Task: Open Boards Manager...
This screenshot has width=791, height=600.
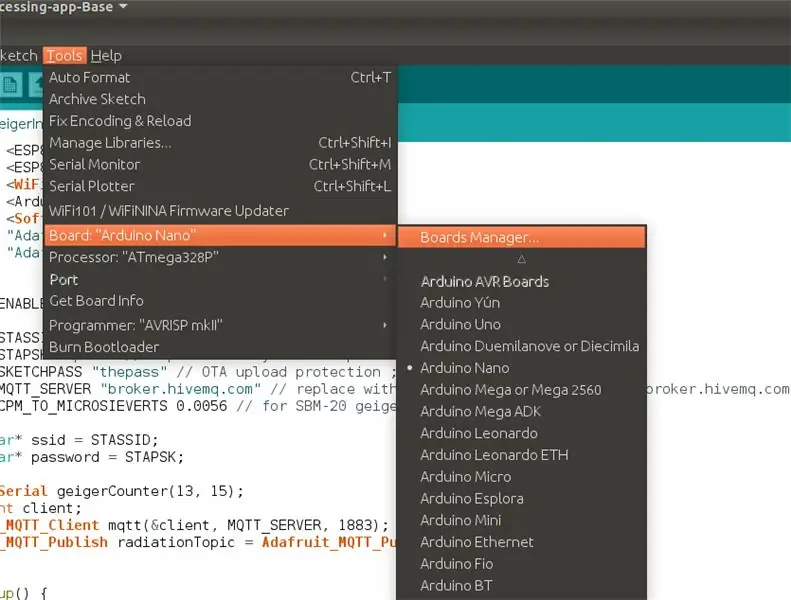Action: (x=522, y=237)
